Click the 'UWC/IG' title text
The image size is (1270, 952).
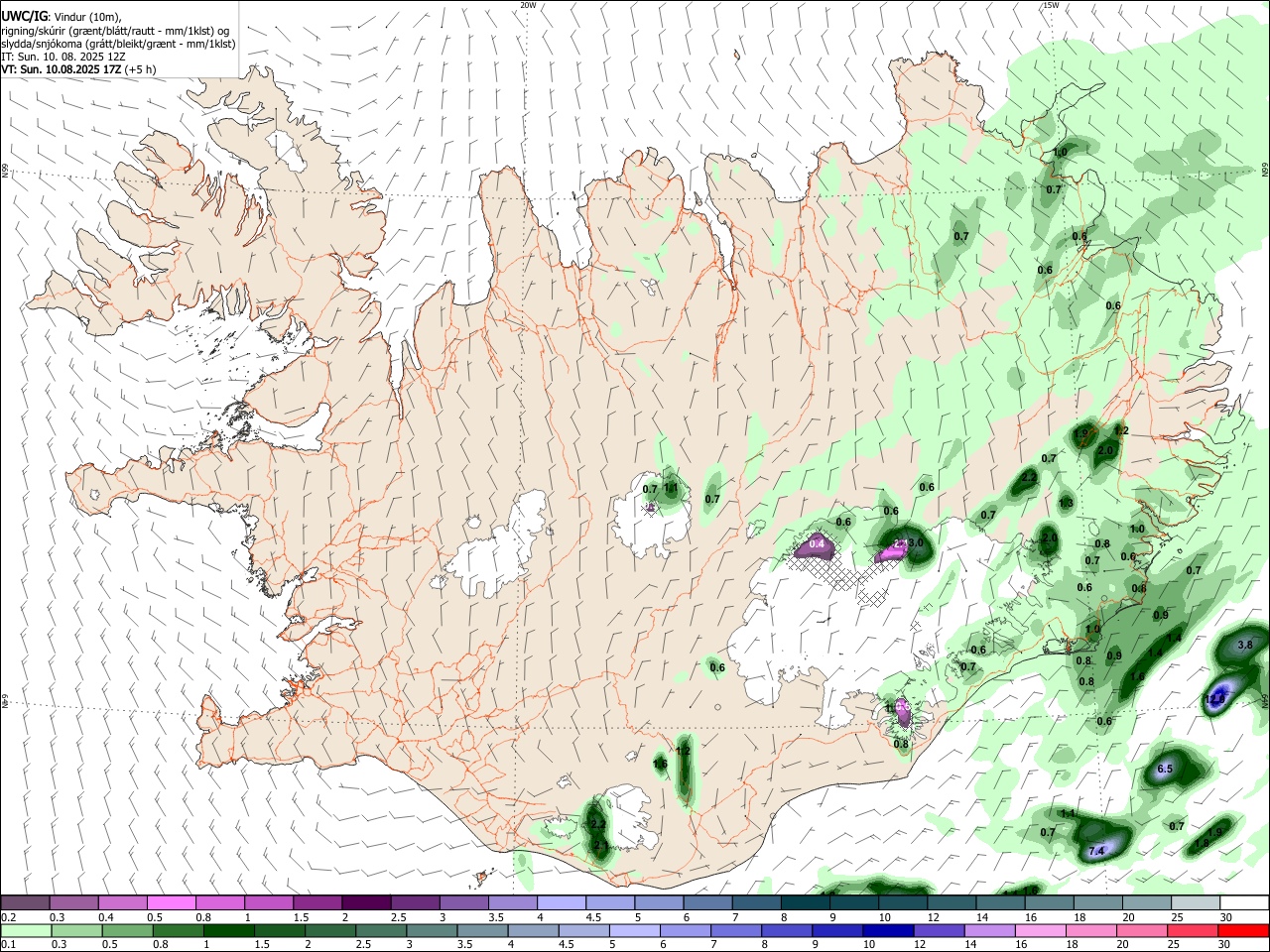coord(24,16)
